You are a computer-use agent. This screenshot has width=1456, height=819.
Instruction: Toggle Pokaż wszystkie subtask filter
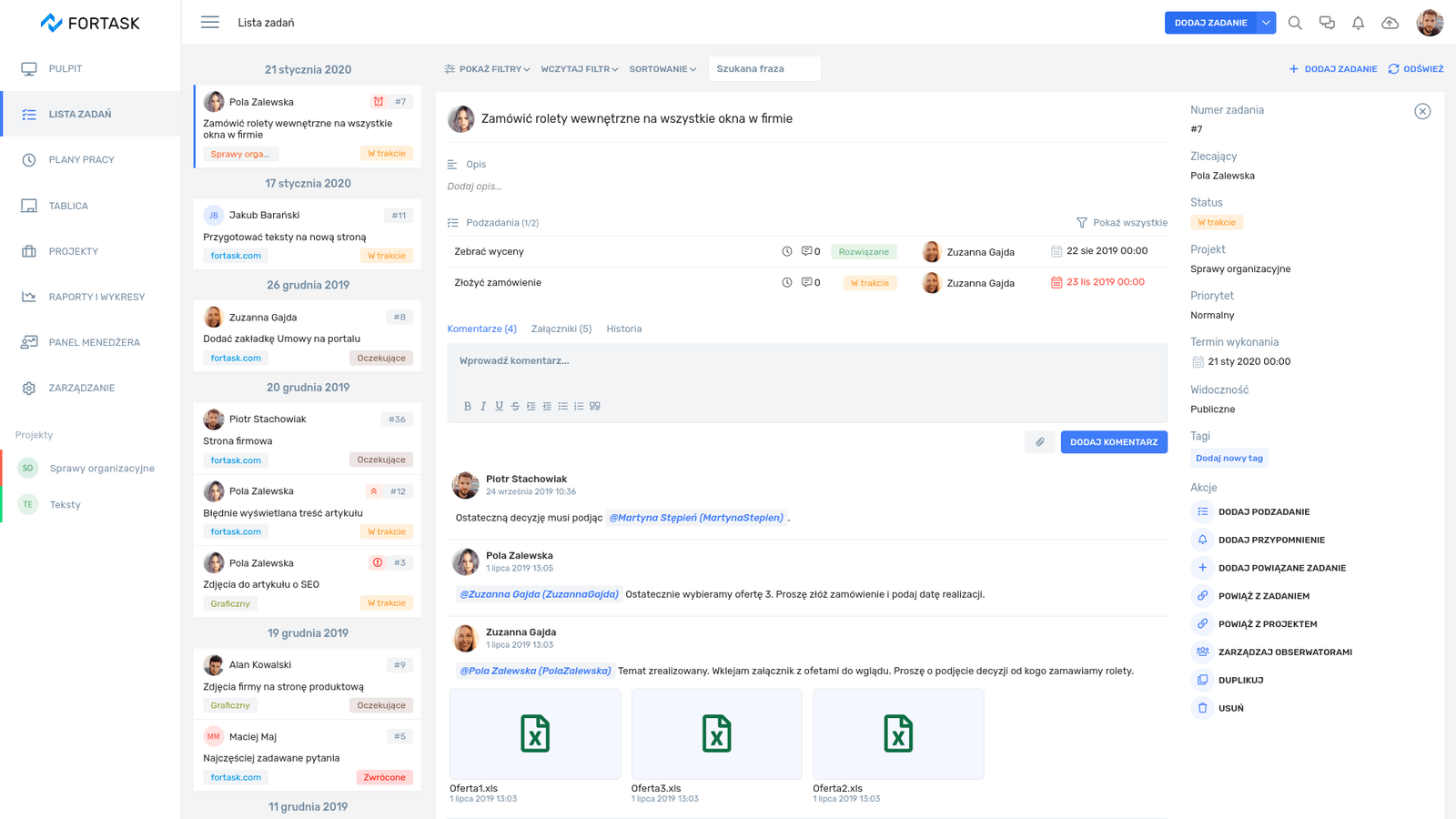(1121, 223)
